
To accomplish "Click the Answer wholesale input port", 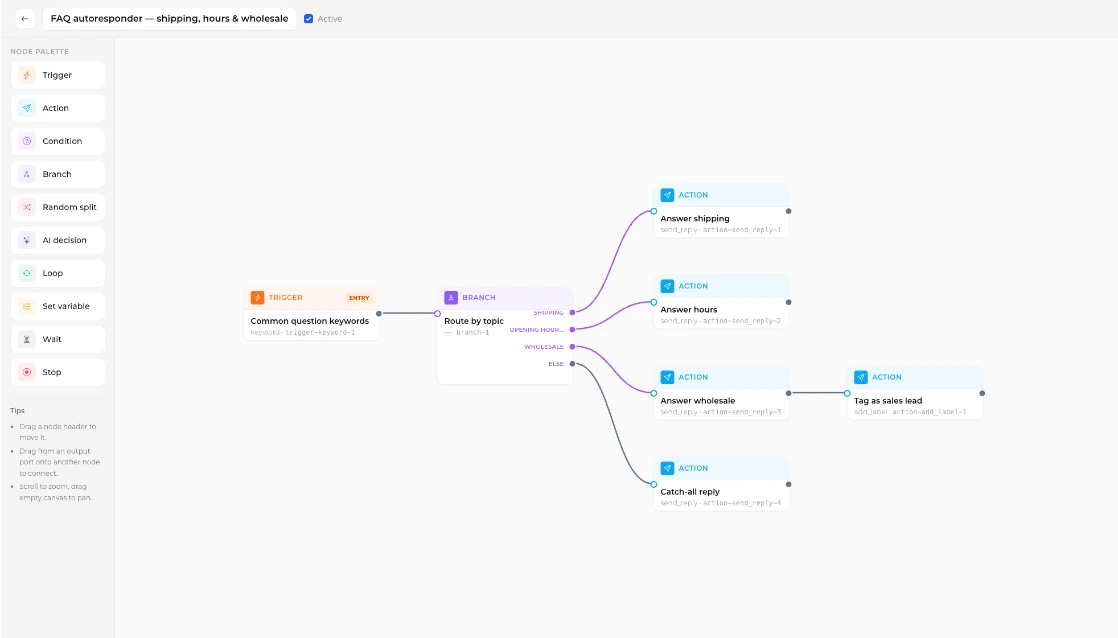I will click(653, 393).
